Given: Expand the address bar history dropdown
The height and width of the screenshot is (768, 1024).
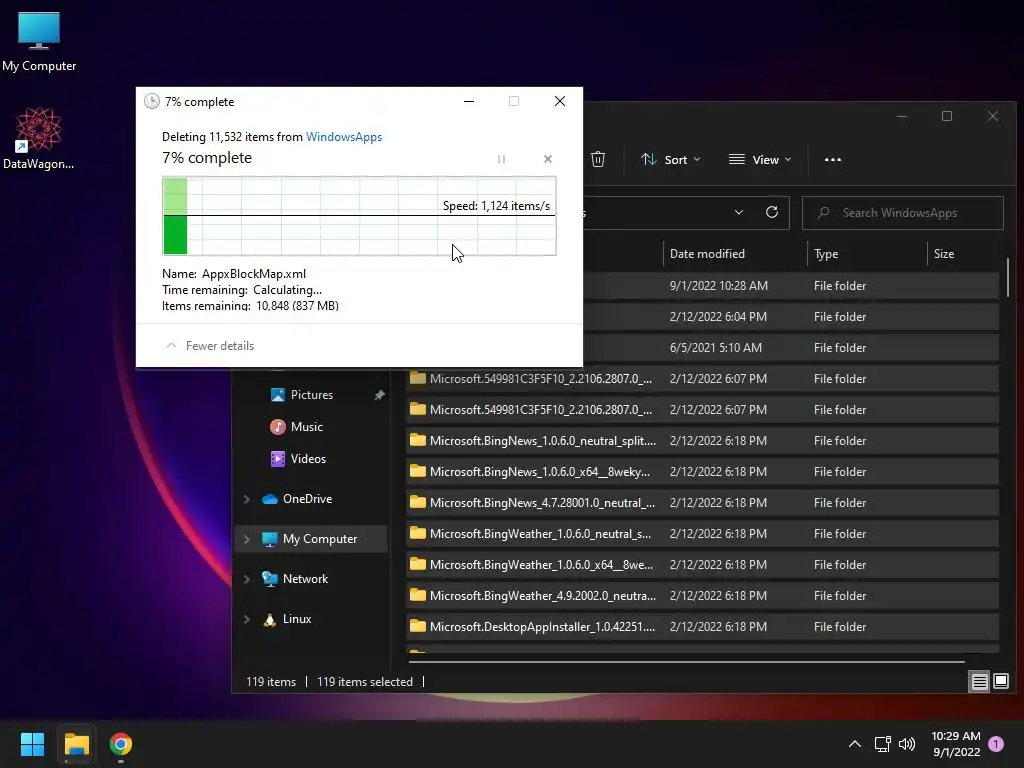Looking at the screenshot, I should 739,212.
